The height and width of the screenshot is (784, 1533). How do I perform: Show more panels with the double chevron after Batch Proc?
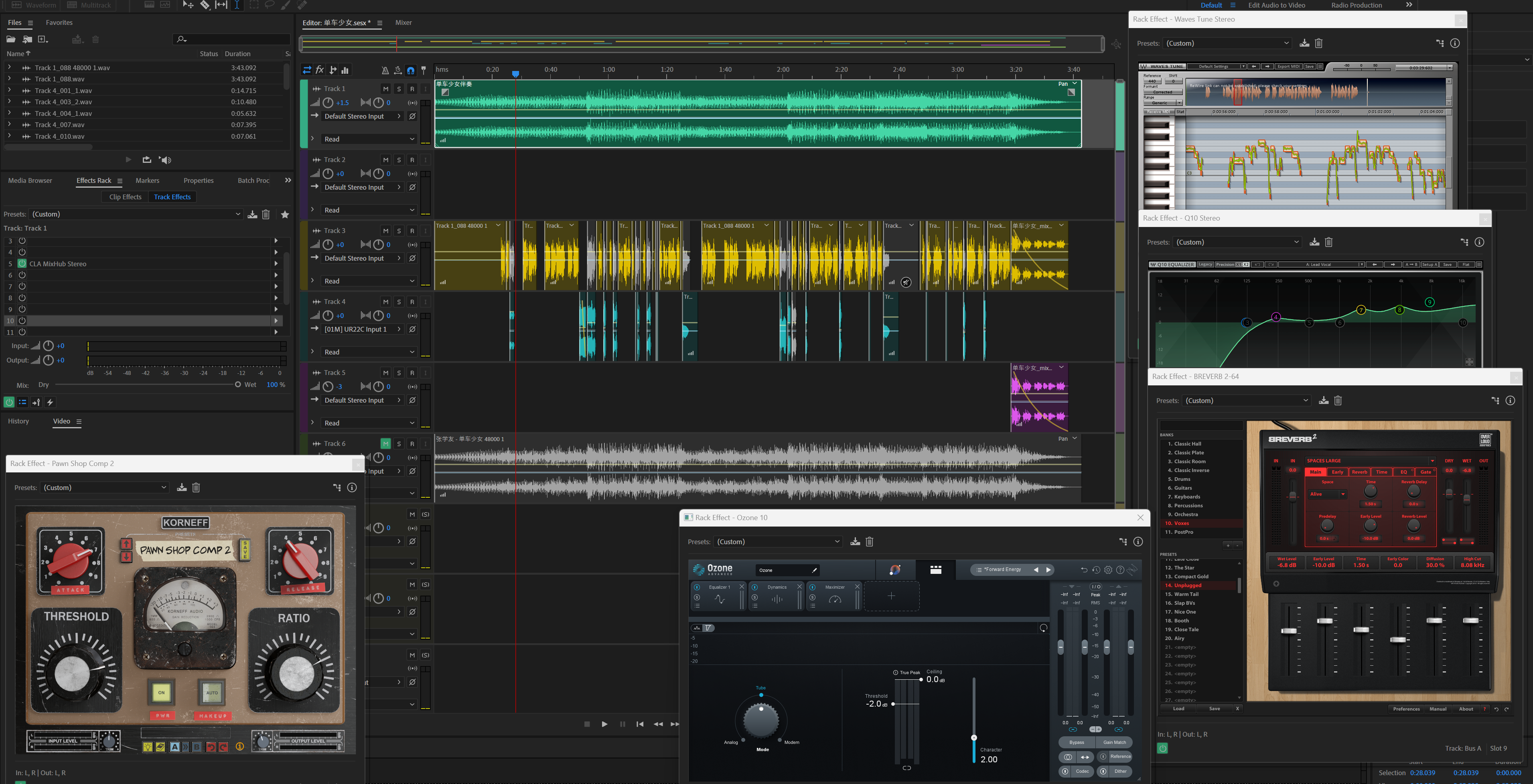point(288,180)
